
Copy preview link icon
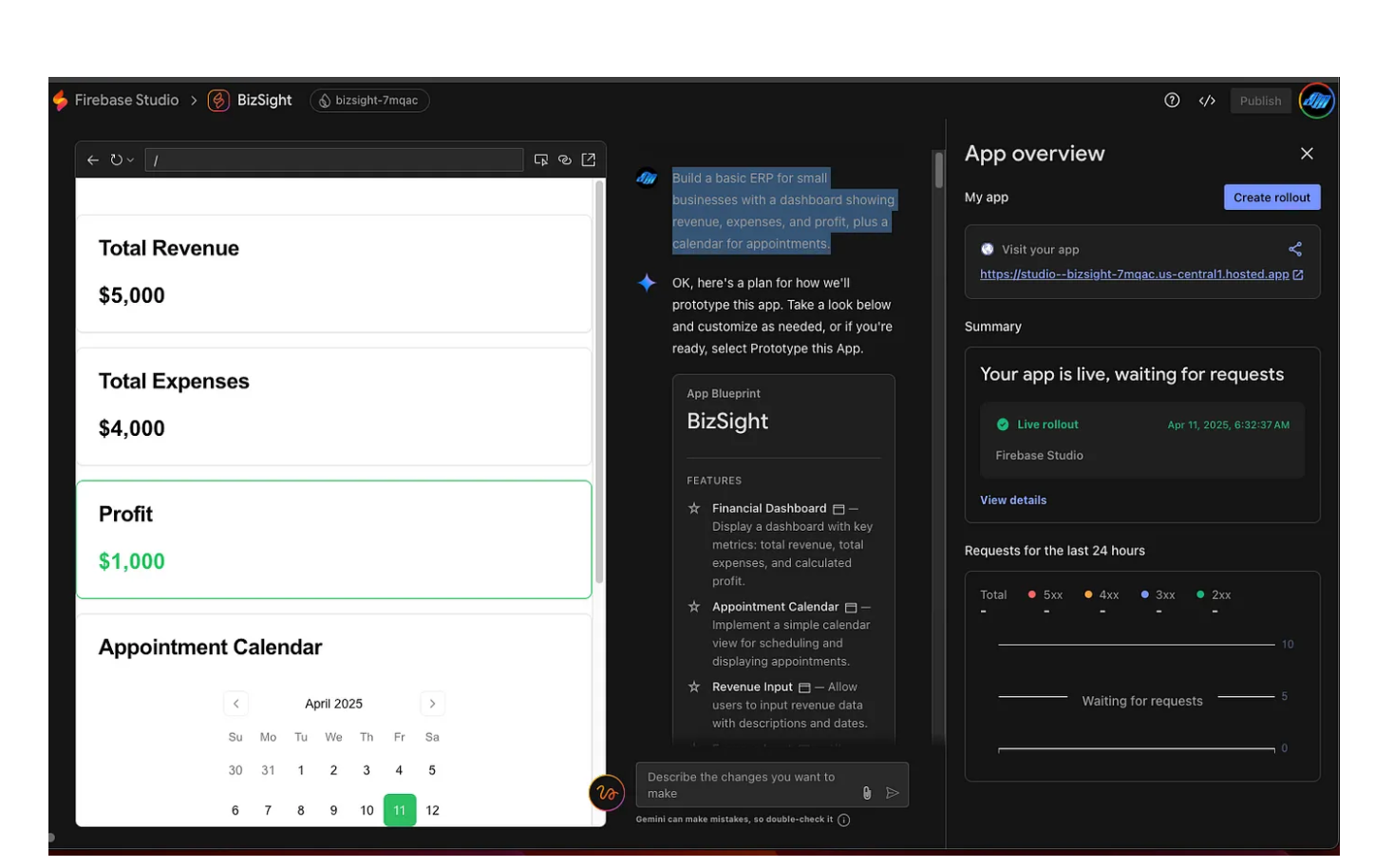(565, 160)
